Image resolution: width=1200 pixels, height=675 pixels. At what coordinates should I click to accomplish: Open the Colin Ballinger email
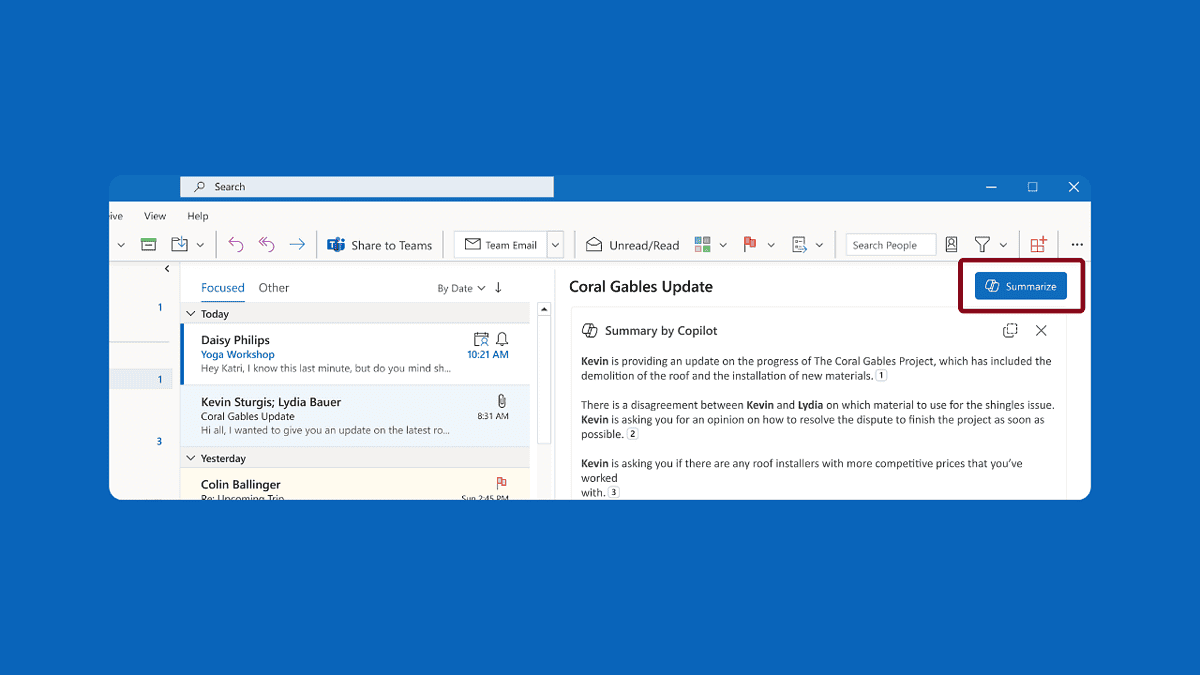click(x=355, y=484)
